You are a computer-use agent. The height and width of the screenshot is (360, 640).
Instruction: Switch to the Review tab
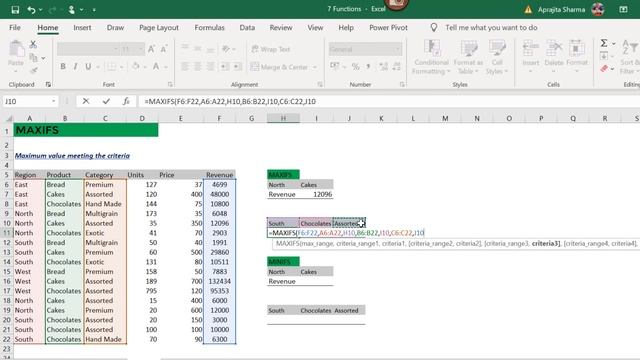click(281, 28)
